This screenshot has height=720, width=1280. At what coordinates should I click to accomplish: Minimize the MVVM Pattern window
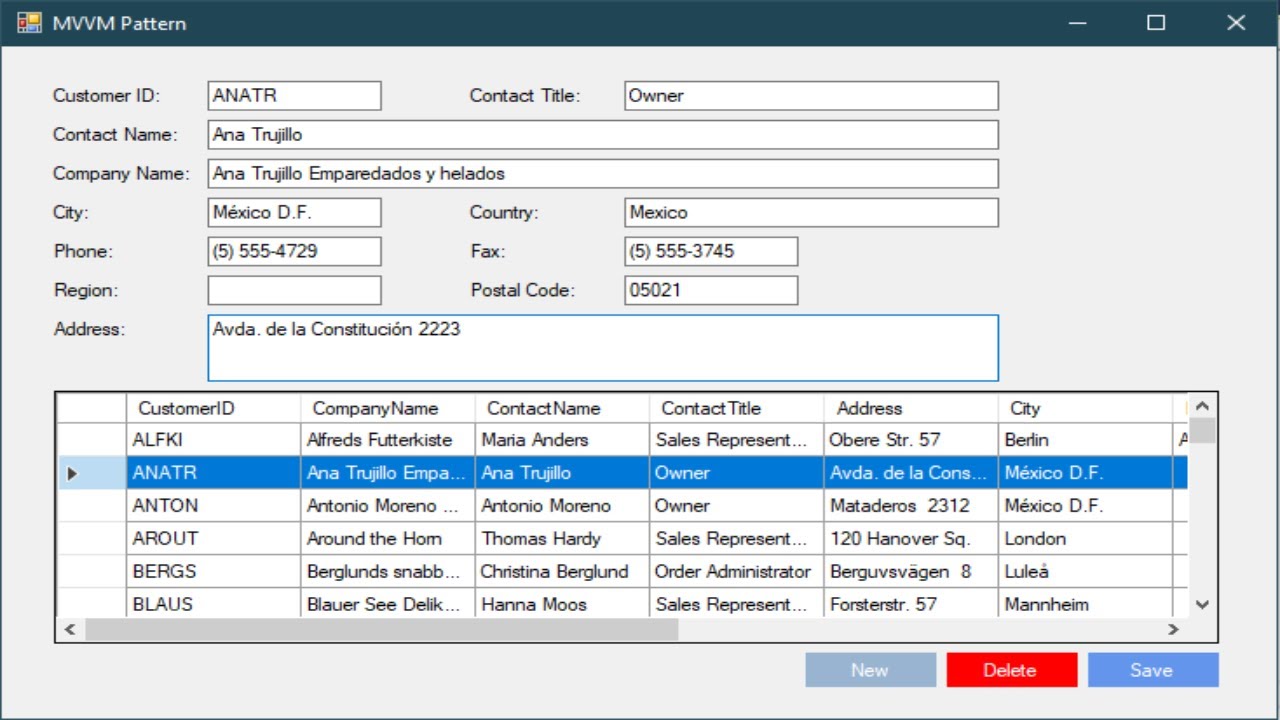[x=1077, y=22]
